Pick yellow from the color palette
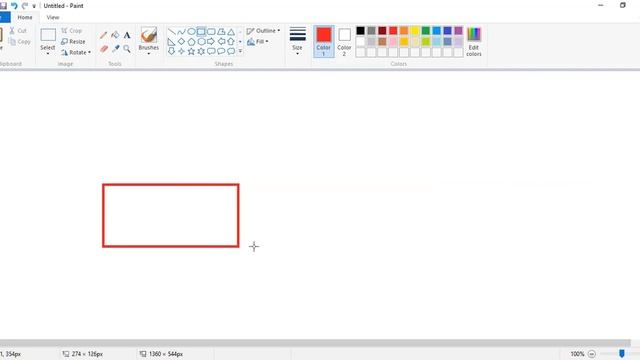This screenshot has height=360, width=640. tap(415, 31)
